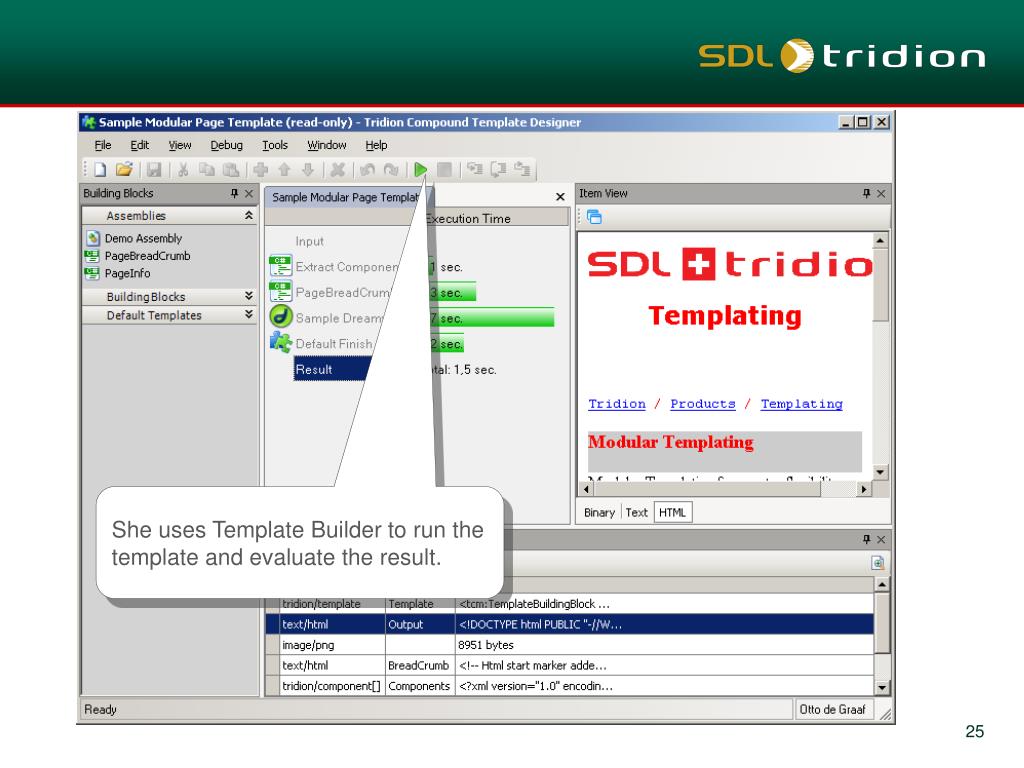This screenshot has width=1024, height=768.
Task: Click the New document toolbar icon
Action: point(100,170)
